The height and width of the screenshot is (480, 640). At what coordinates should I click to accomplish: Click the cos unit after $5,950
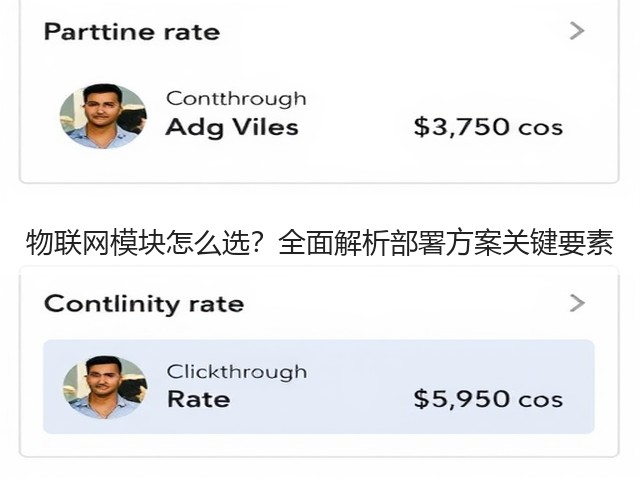click(540, 400)
